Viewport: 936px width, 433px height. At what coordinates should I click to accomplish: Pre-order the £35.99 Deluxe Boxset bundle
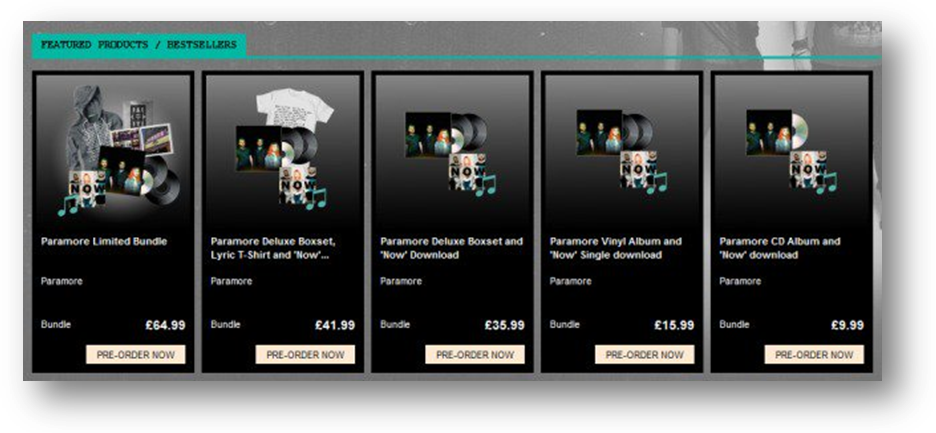(x=475, y=354)
